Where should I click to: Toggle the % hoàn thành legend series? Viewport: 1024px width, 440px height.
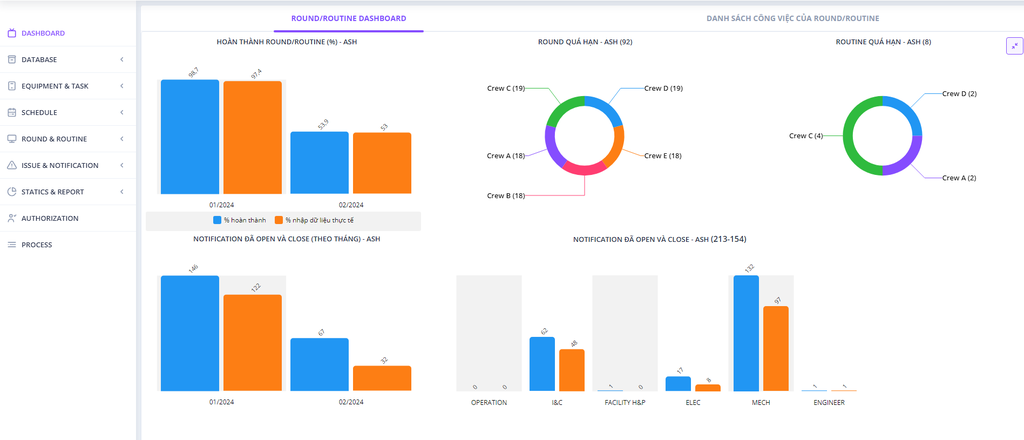point(239,221)
